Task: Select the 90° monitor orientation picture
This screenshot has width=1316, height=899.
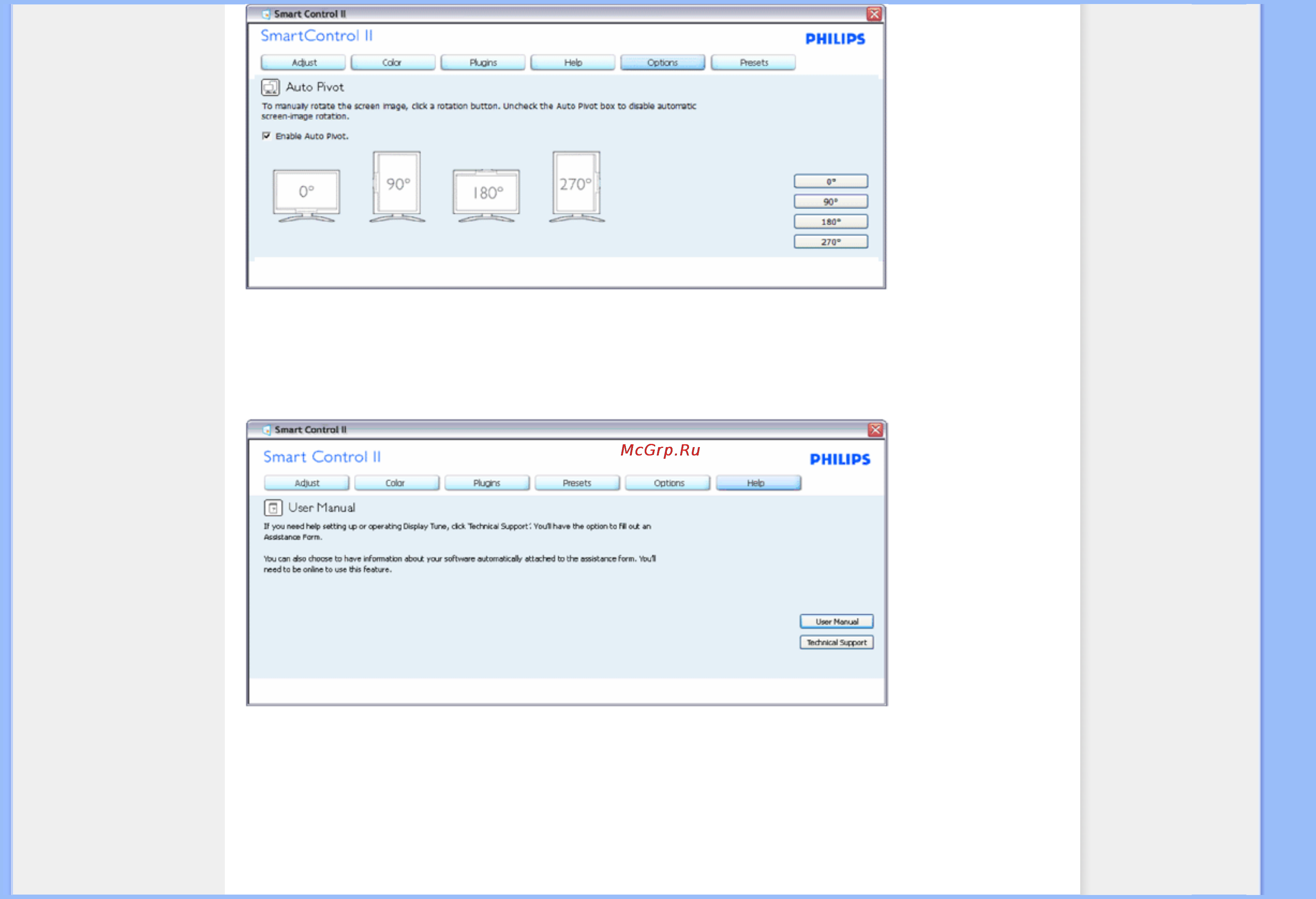Action: pyautogui.click(x=397, y=187)
